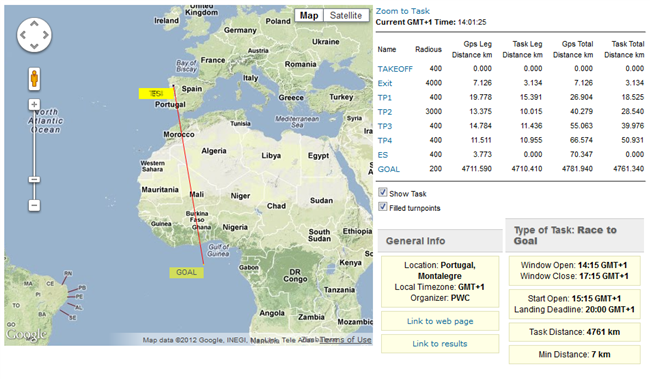Select the TAKEOFF turnpoint link
The image size is (650, 379).
395,69
